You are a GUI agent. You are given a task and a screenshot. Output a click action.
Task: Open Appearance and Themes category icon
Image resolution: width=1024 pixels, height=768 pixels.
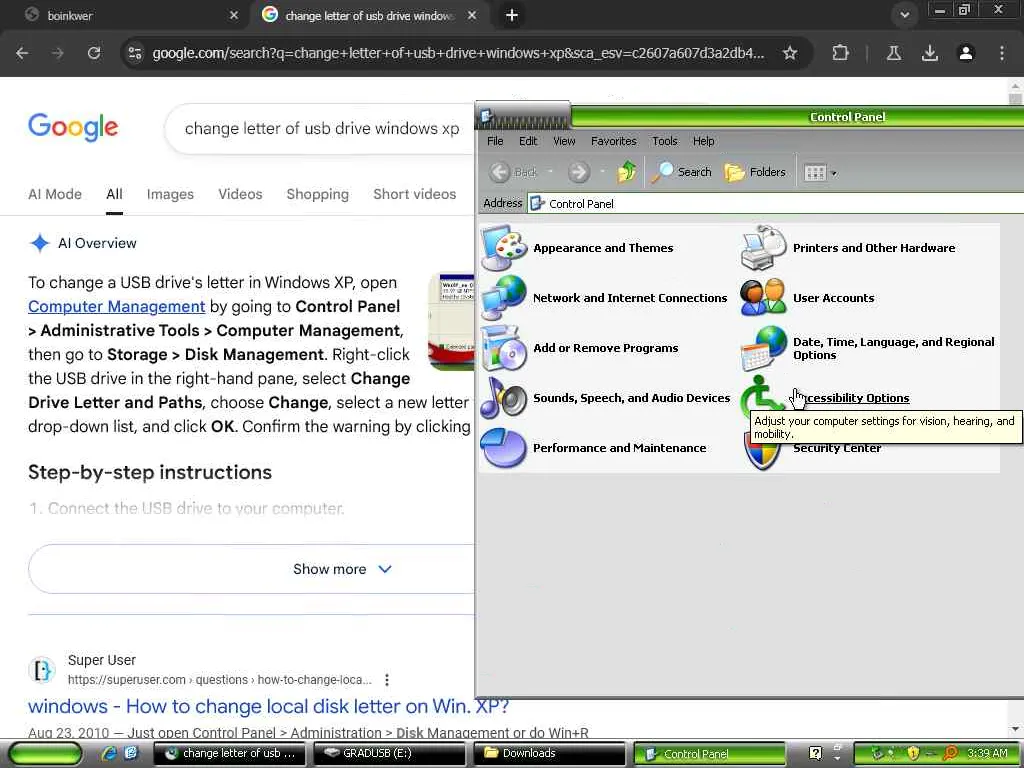coord(504,248)
